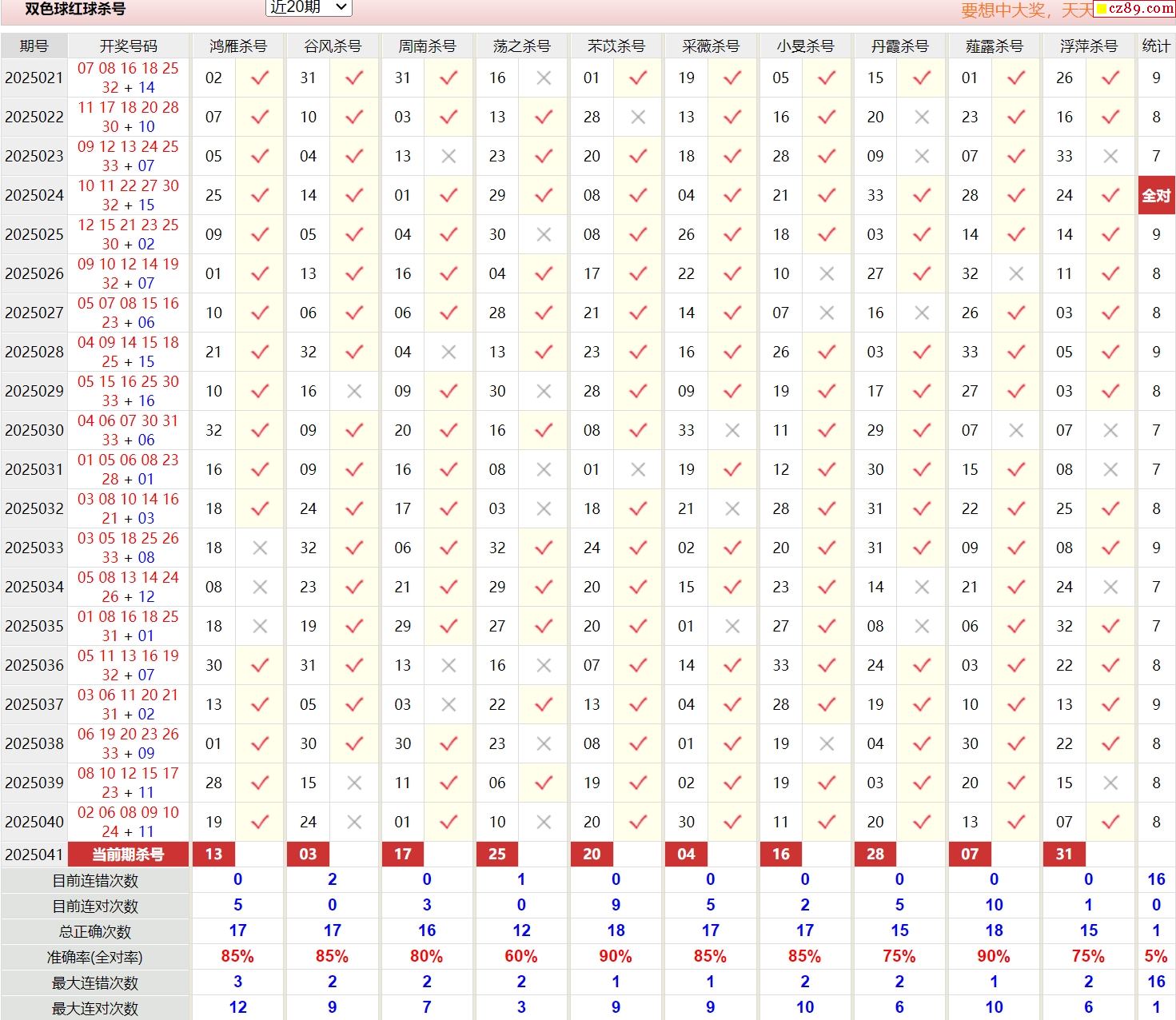Click draw numbers for issue 2025025

(128, 234)
